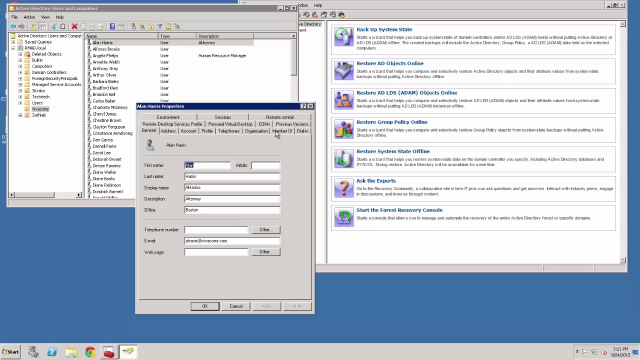Screen dimensions: 640x360
Task: Expand the Builtin container
Action: pos(20,60)
